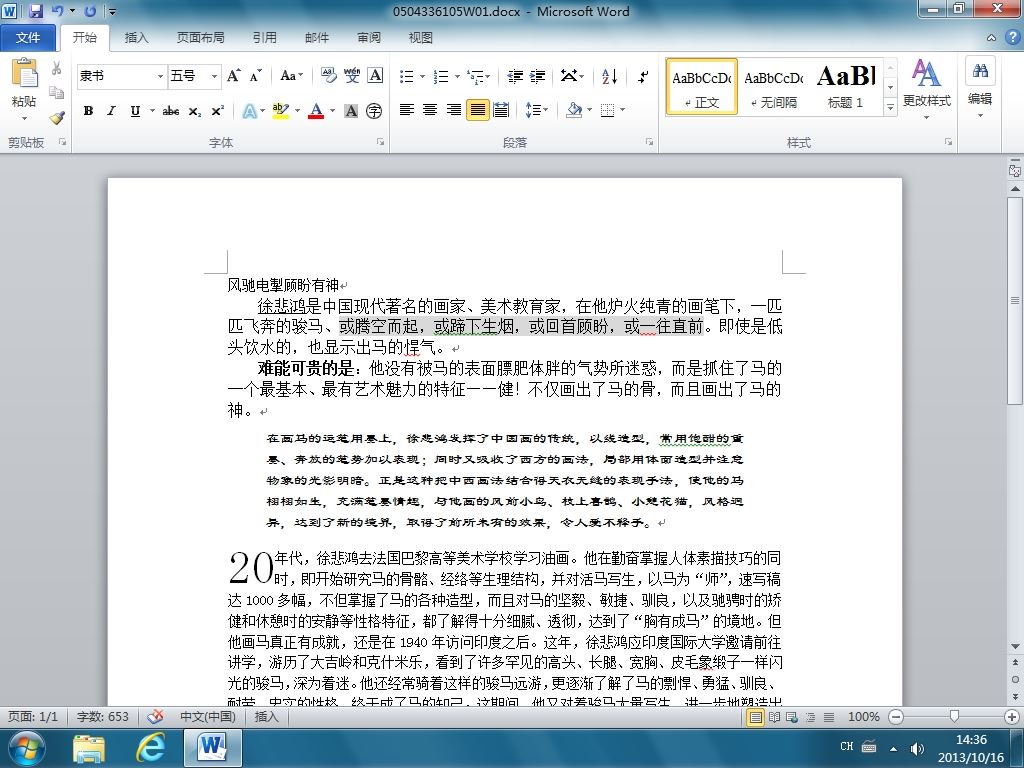Click the superscript x² icon
The height and width of the screenshot is (768, 1024).
pos(217,111)
